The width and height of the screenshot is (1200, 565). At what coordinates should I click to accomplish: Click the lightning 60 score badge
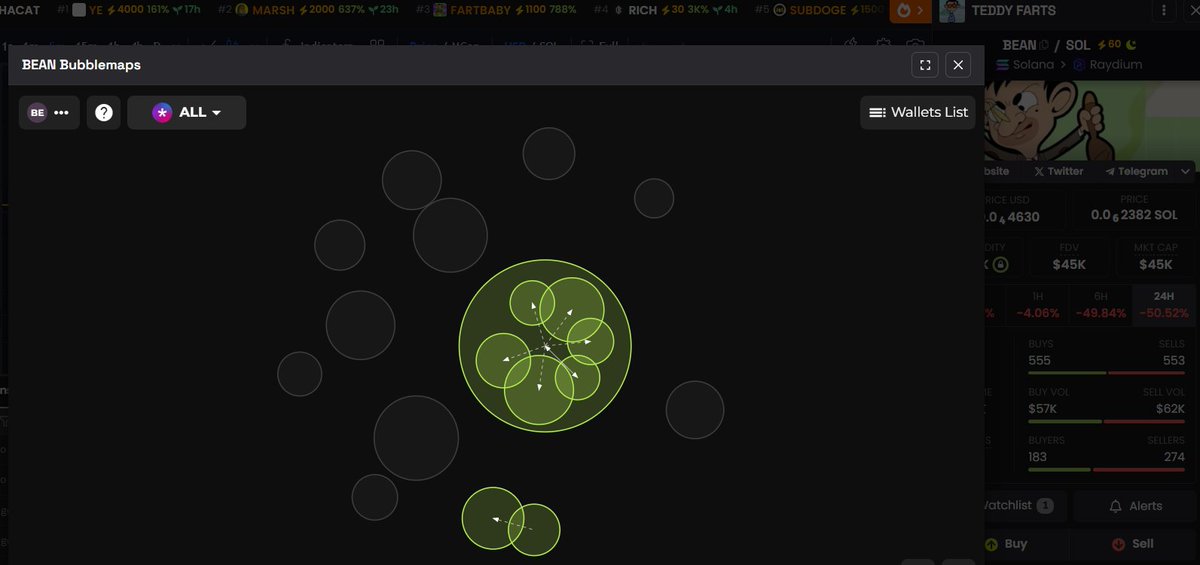1108,45
